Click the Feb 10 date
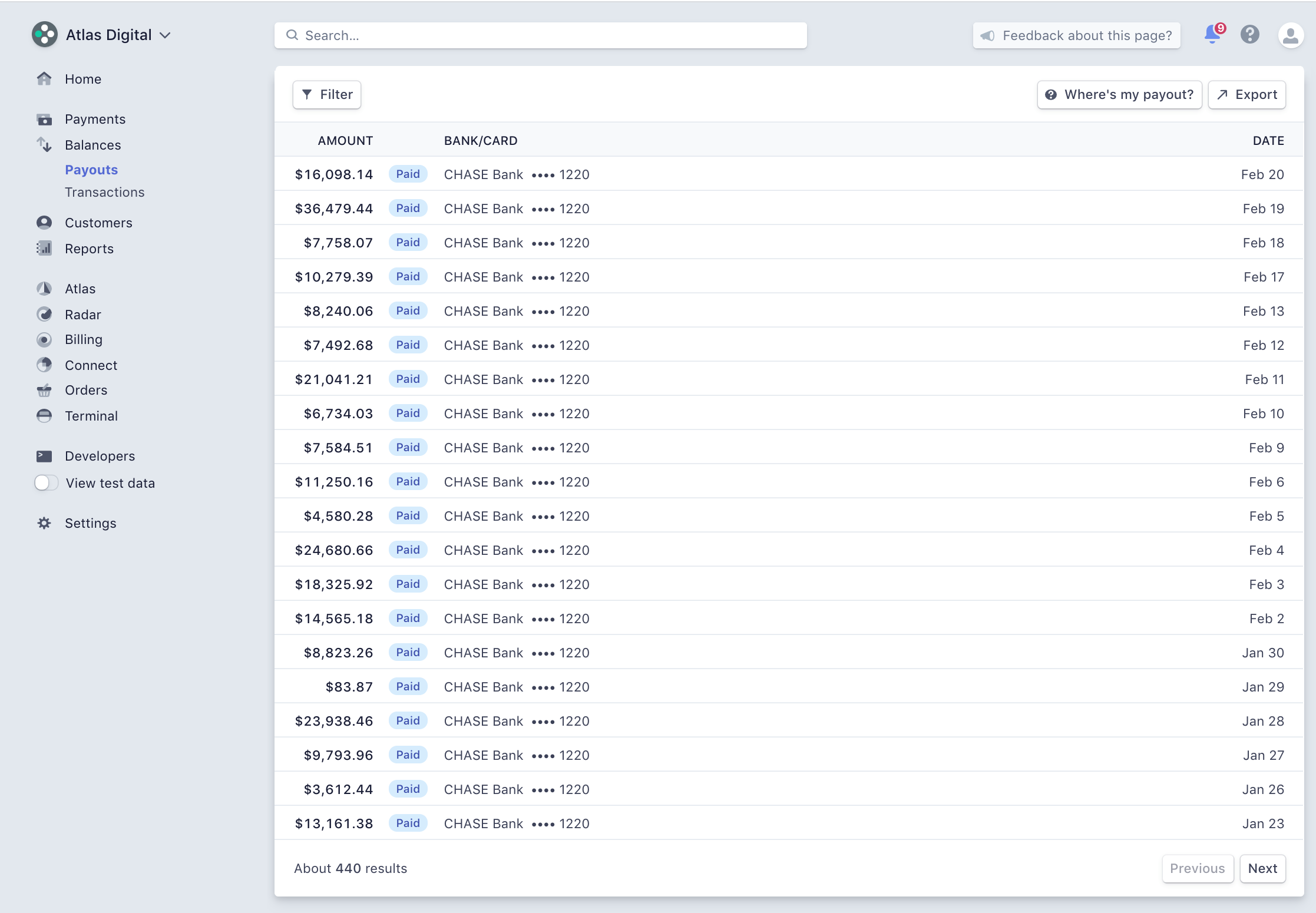The height and width of the screenshot is (913, 1316). [x=1264, y=414]
